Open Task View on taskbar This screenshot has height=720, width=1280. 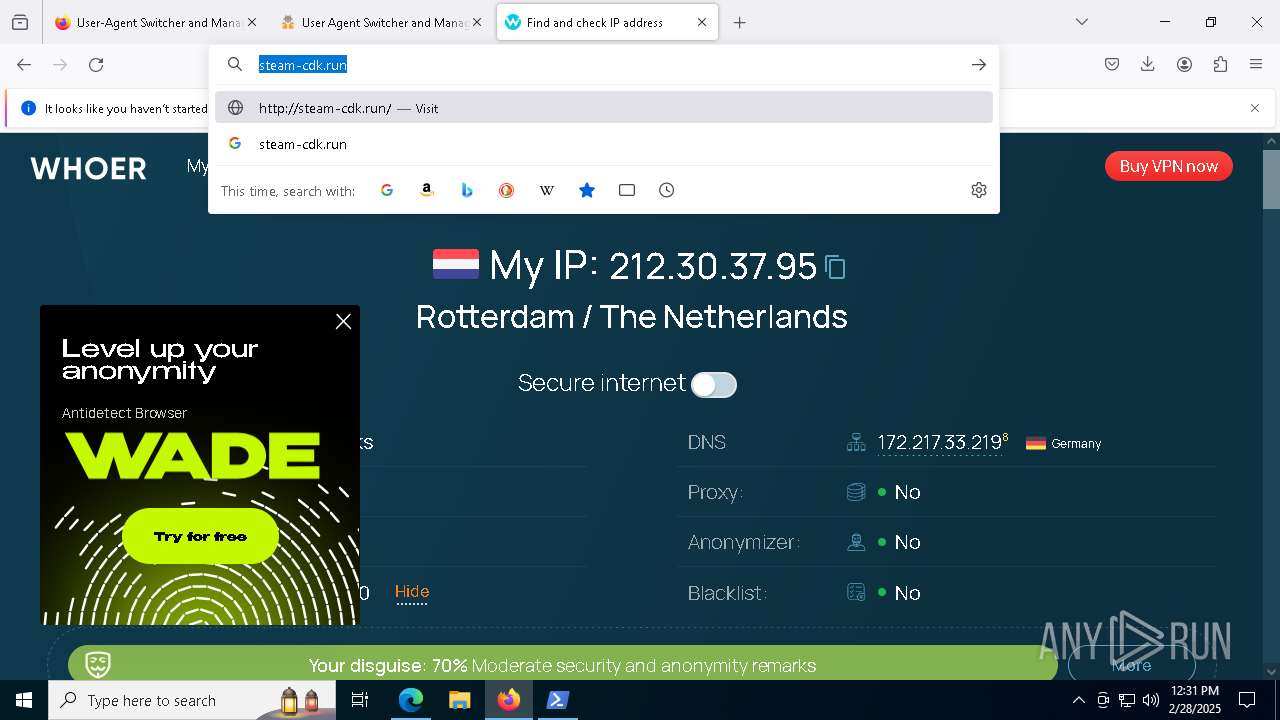[x=360, y=700]
